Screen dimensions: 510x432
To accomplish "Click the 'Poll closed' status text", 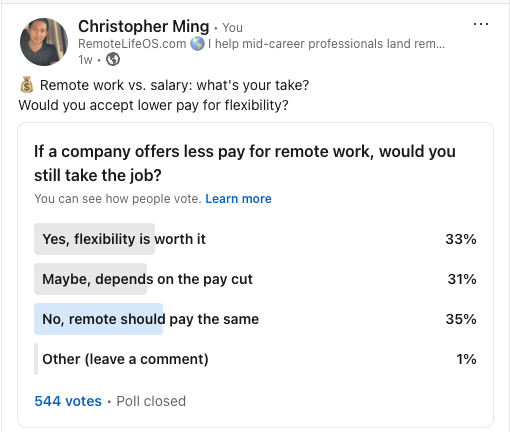I will tap(151, 401).
